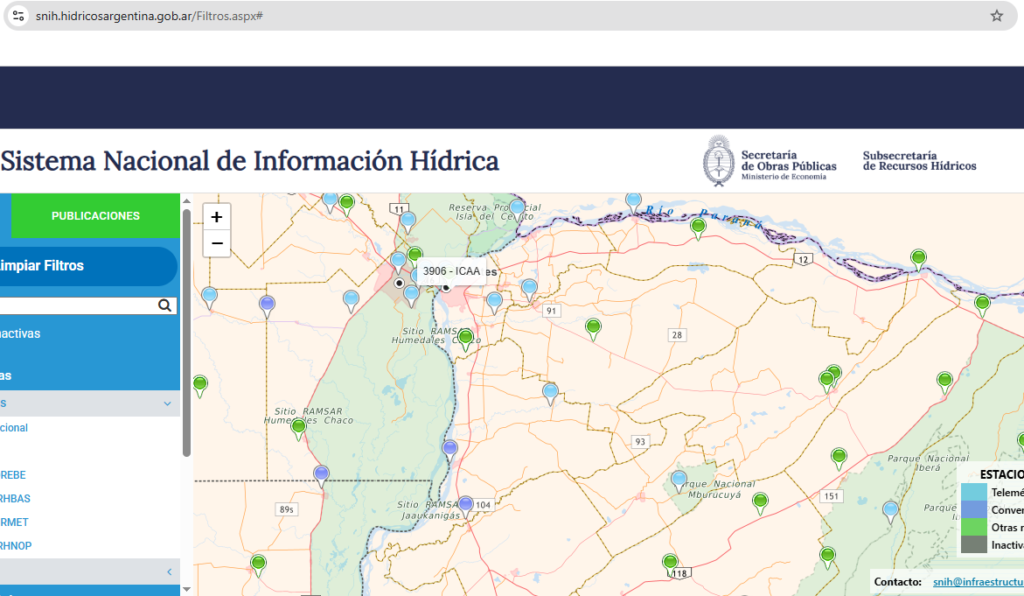
Task: Click the snih@infraestructu contact email link
Action: pos(978,581)
